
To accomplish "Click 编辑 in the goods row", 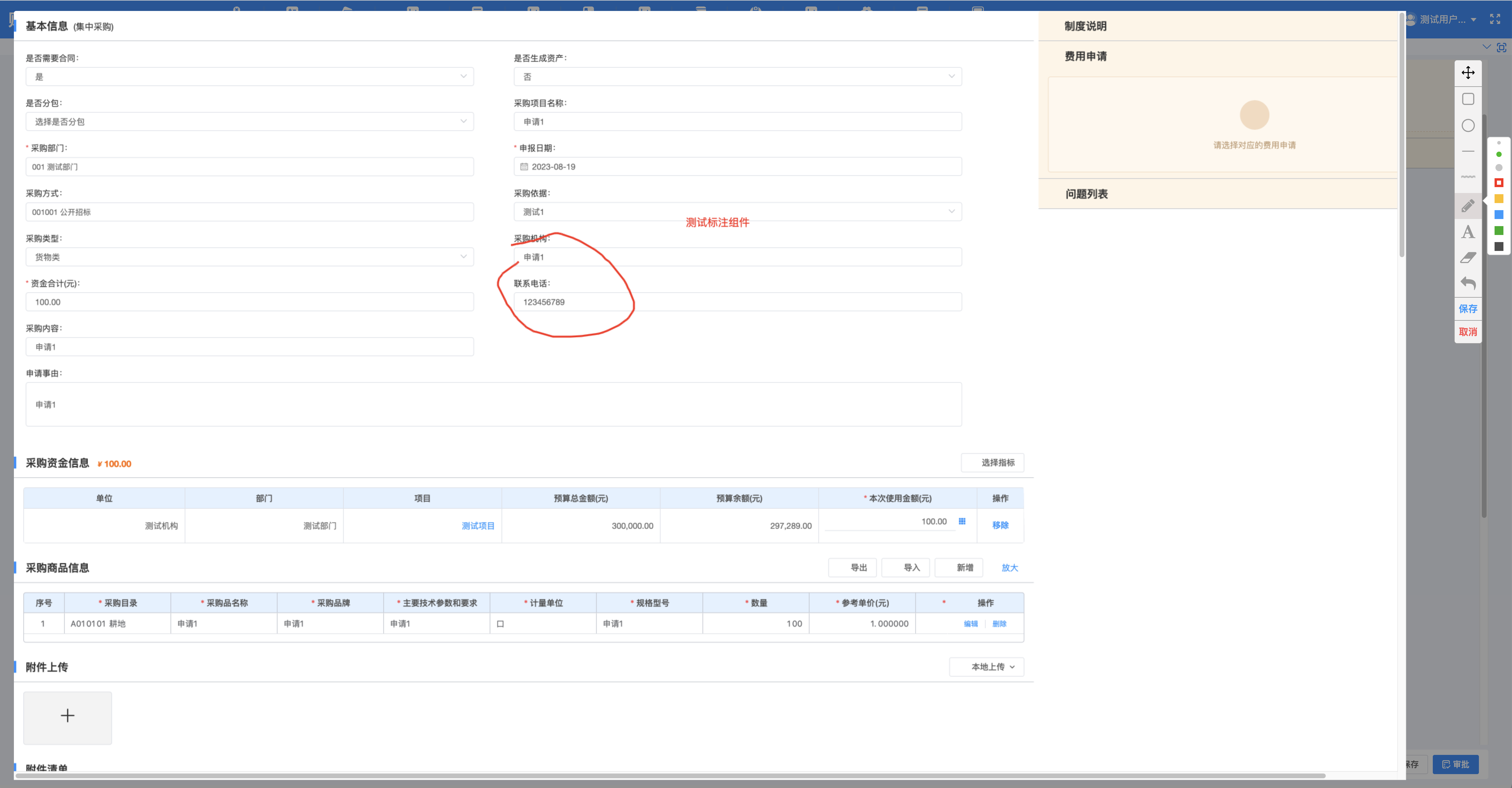I will (x=971, y=624).
